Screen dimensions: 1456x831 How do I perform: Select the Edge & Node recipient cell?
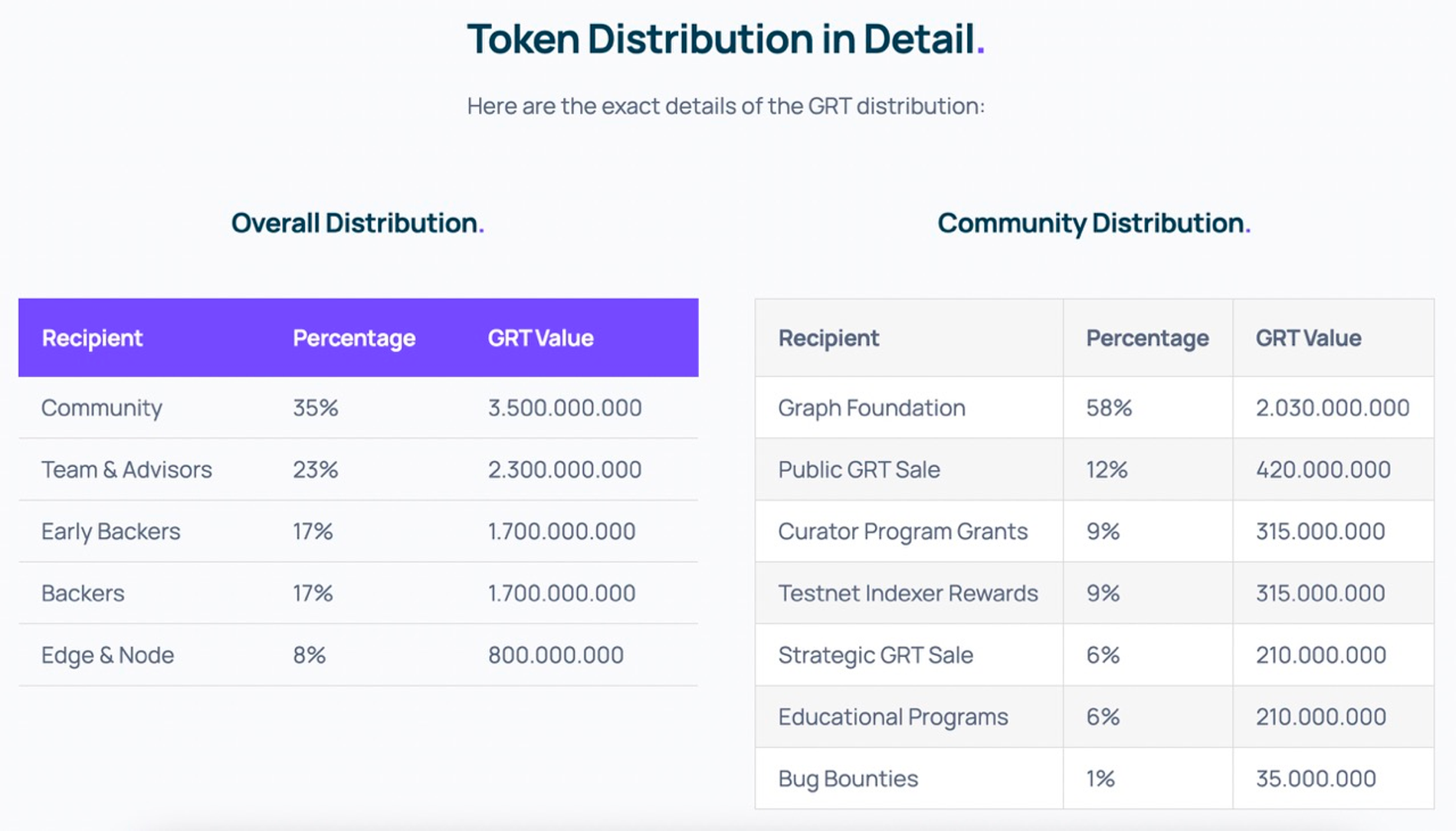107,655
